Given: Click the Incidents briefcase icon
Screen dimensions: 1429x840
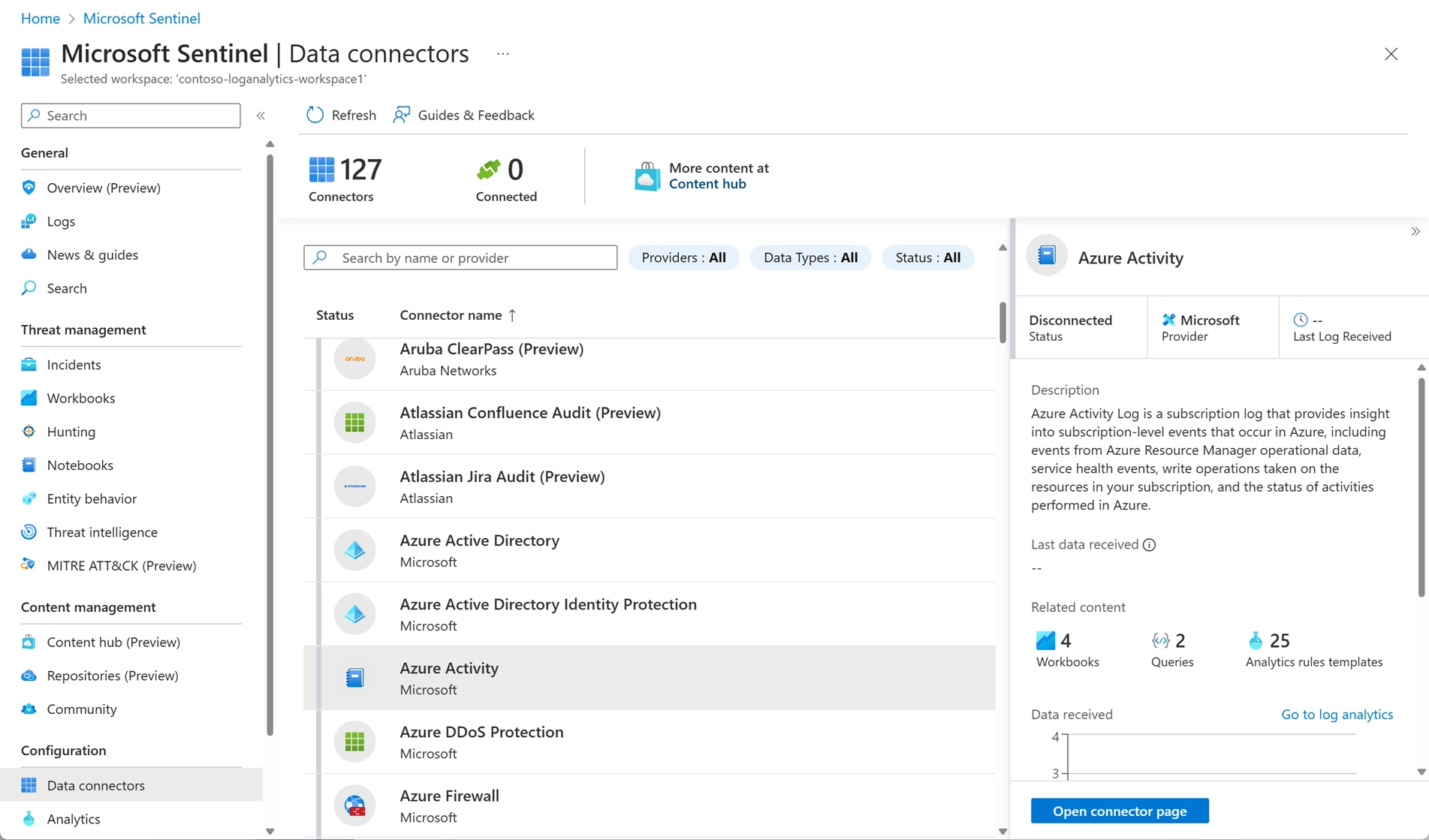Looking at the screenshot, I should pyautogui.click(x=29, y=365).
